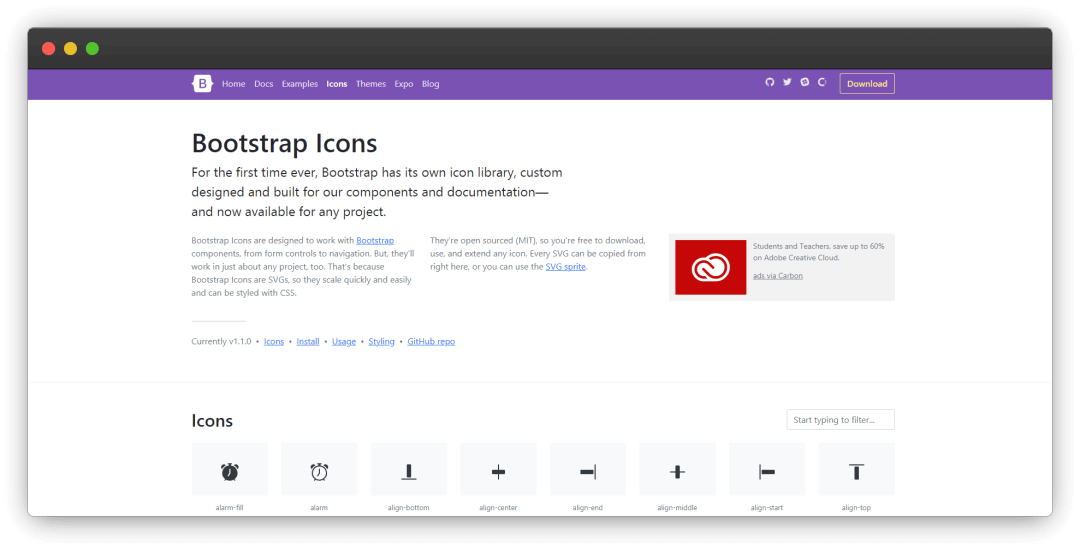This screenshot has height=544, width=1080.
Task: Open the Twitter bird icon
Action: [787, 82]
